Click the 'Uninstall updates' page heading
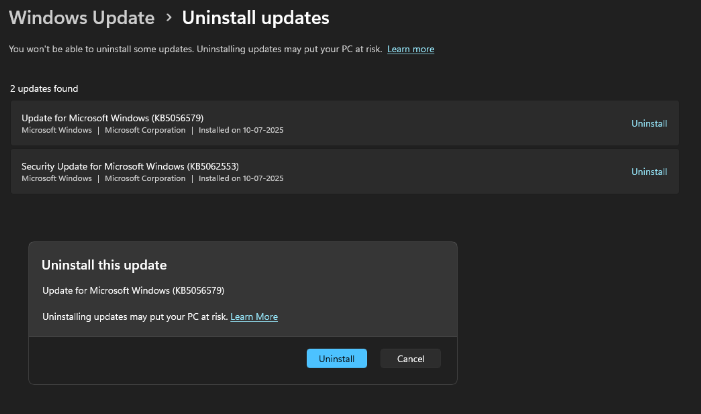This screenshot has width=701, height=414. (255, 18)
